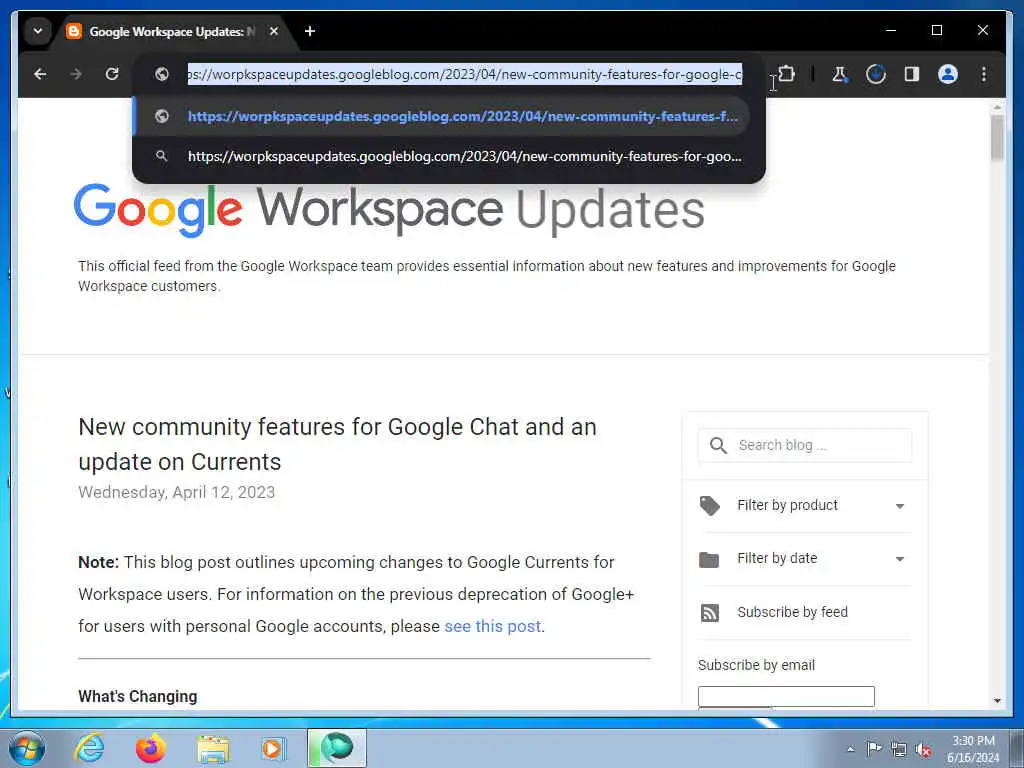Click the date 'Wednesday, April 12, 2023'
1024x768 pixels.
coord(176,492)
